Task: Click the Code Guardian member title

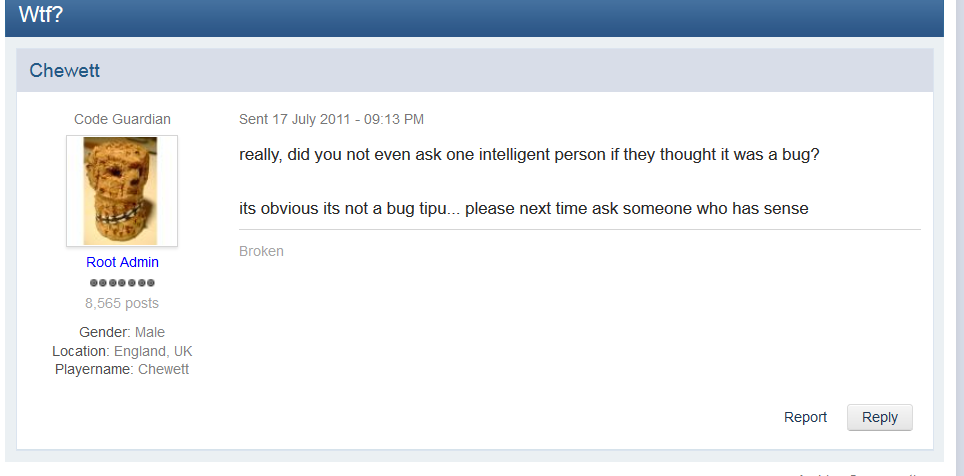Action: point(122,119)
